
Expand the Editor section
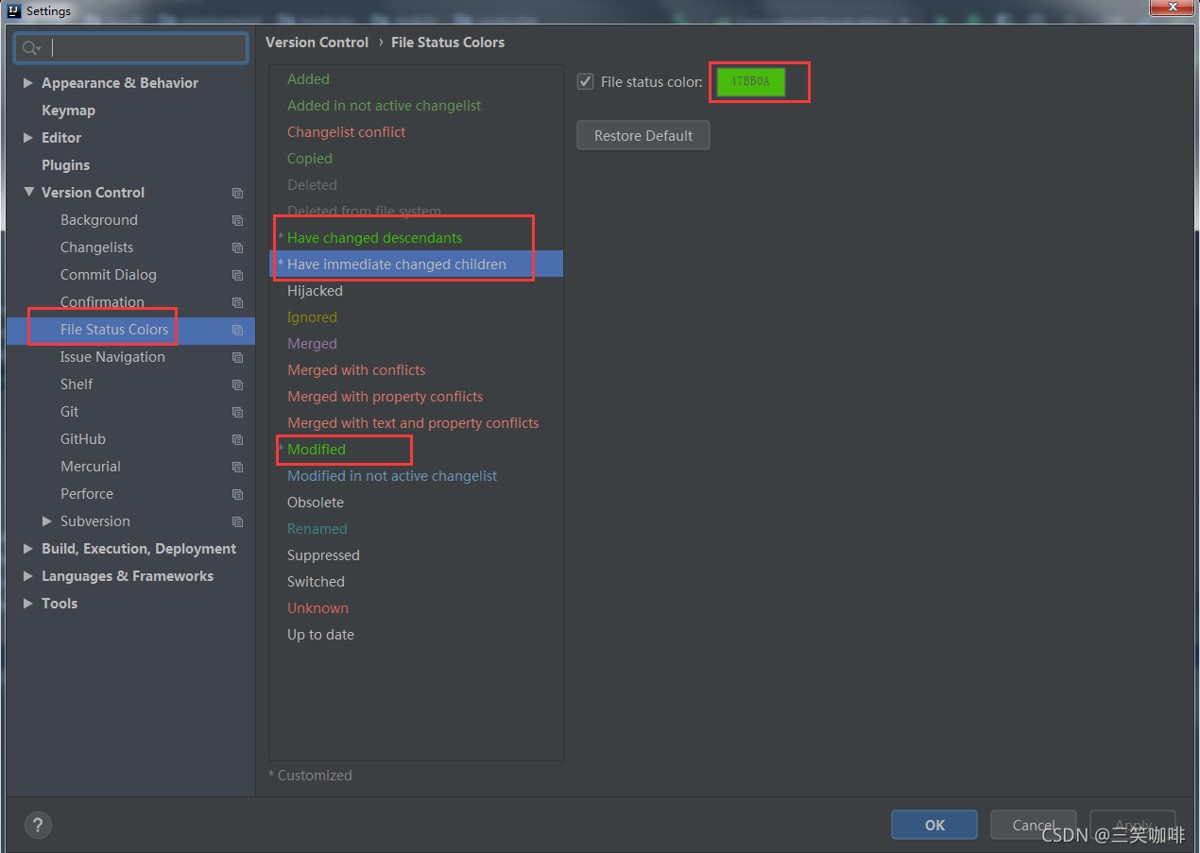click(28, 138)
